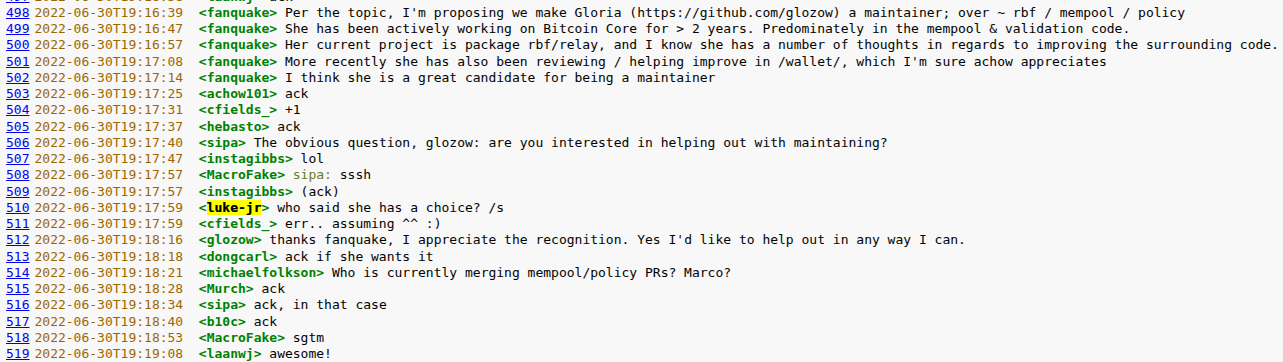Open line 500 permalink
The image size is (1283, 362).
pyautogui.click(x=18, y=45)
